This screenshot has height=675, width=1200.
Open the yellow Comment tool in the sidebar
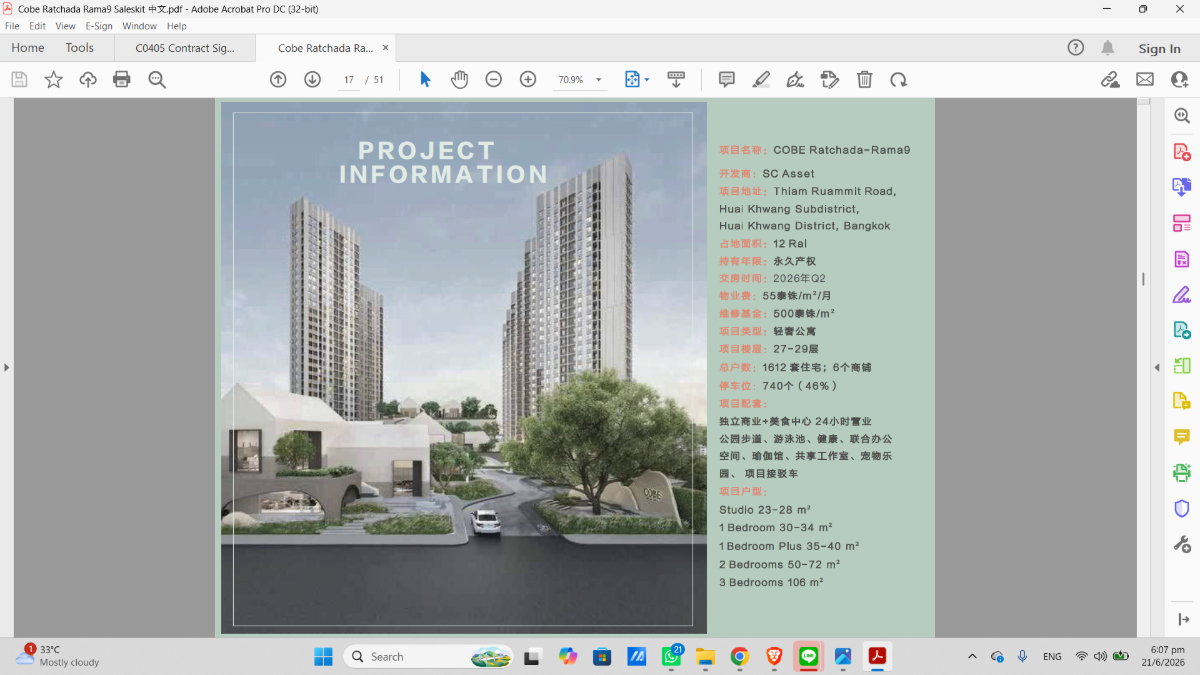[1181, 437]
